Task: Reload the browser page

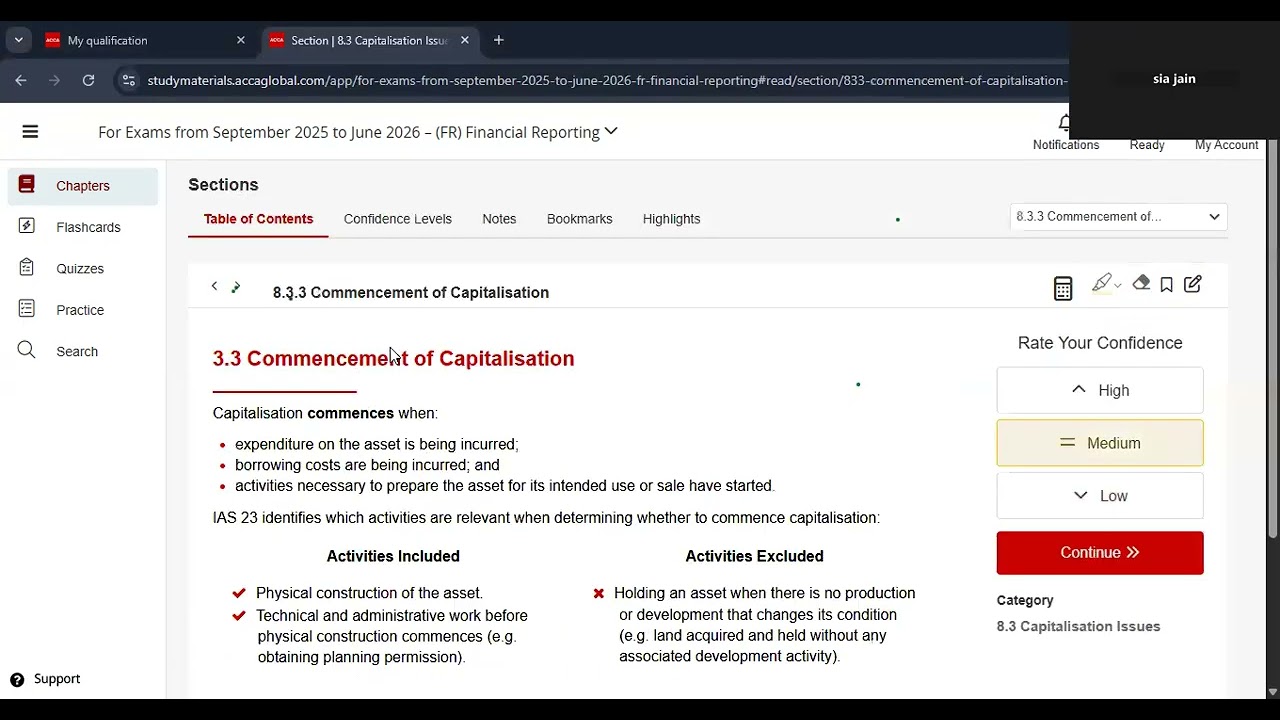Action: pos(88,80)
